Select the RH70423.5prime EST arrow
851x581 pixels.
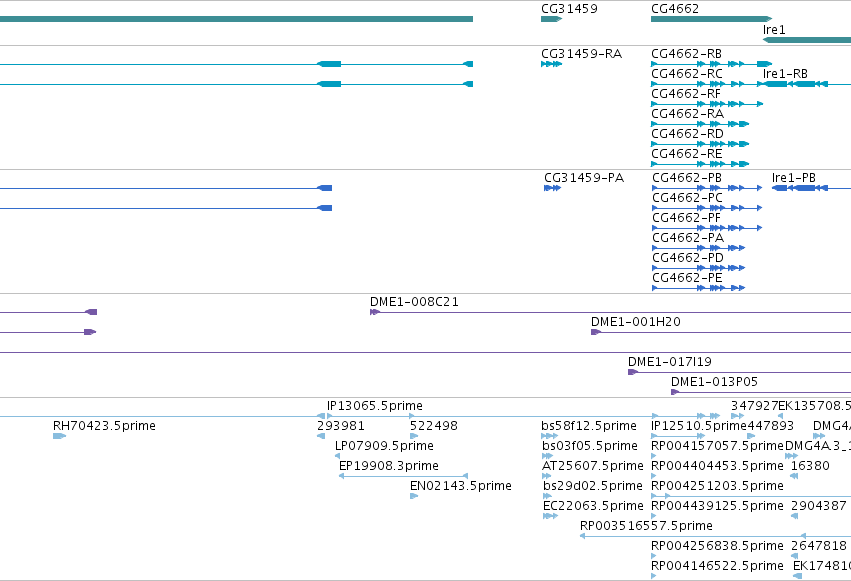(59, 436)
